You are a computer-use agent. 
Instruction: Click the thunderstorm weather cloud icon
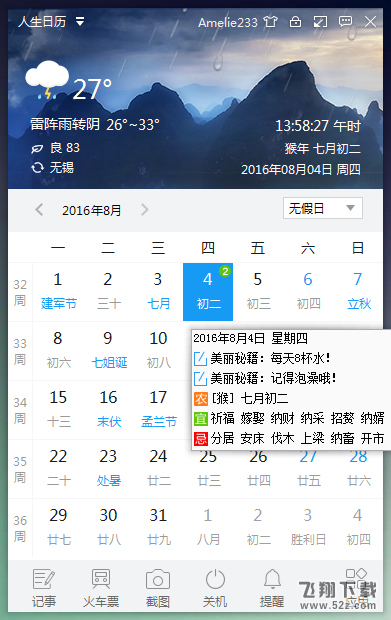coord(47,79)
